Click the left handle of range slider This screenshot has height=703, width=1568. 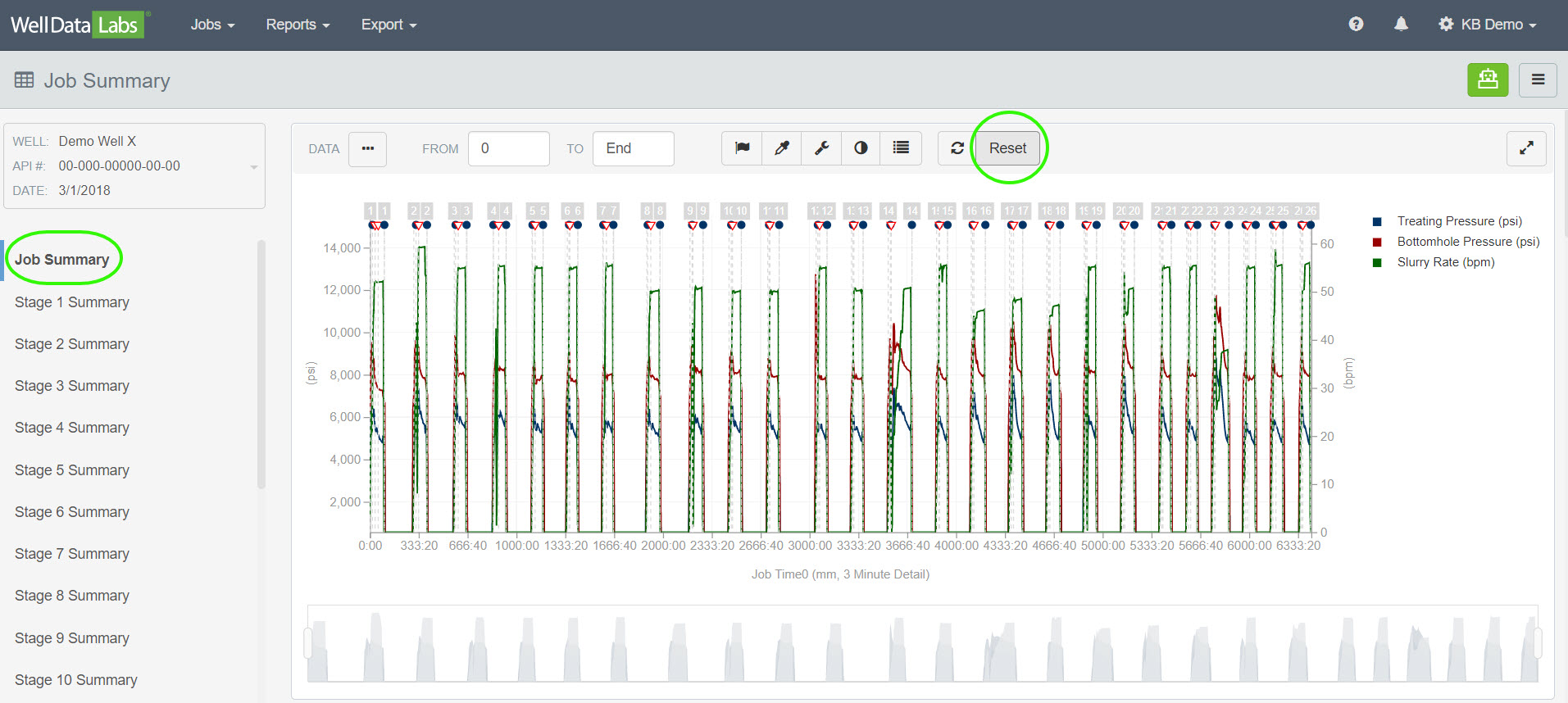[x=308, y=643]
